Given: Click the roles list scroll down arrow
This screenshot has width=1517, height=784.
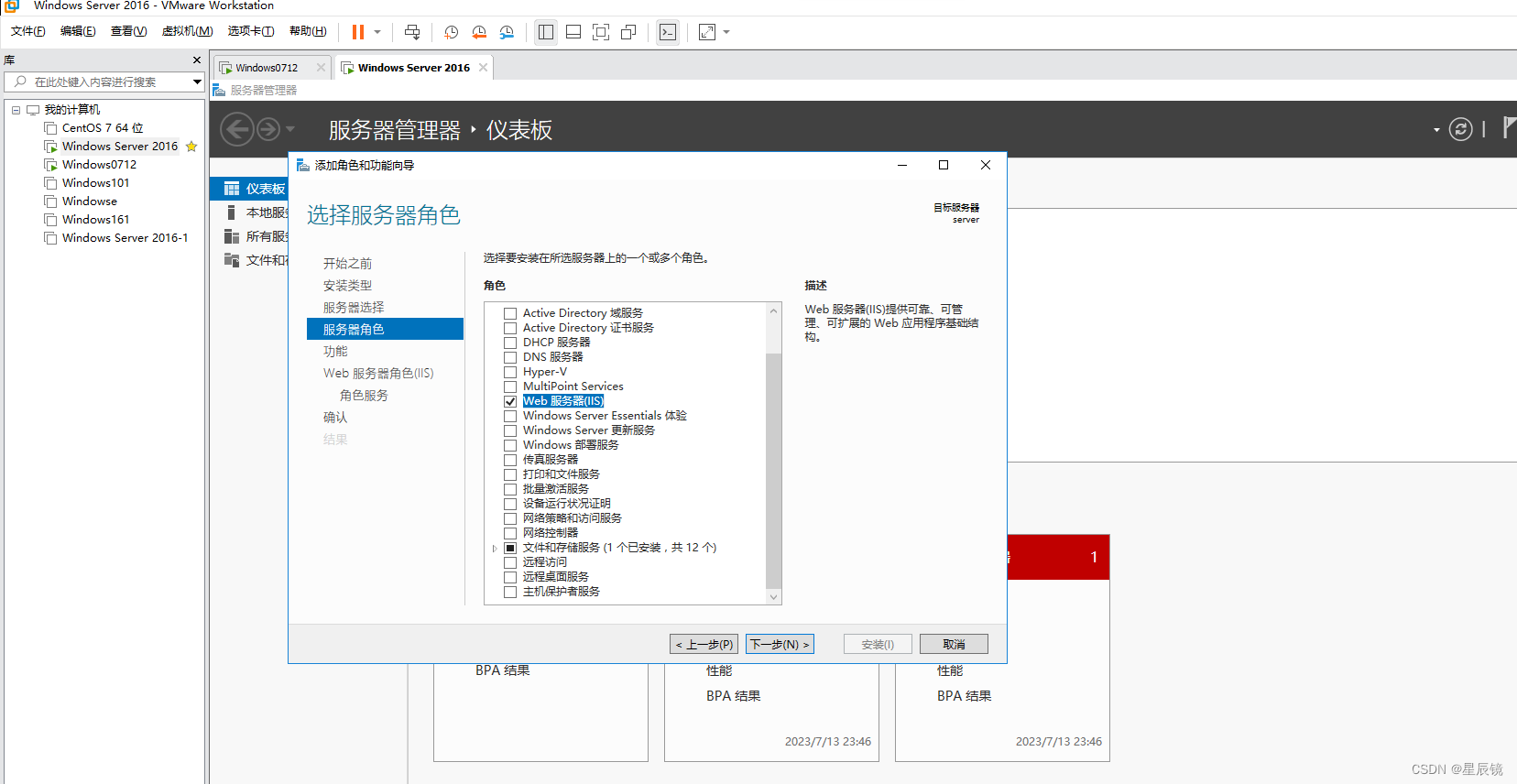Looking at the screenshot, I should coord(774,597).
